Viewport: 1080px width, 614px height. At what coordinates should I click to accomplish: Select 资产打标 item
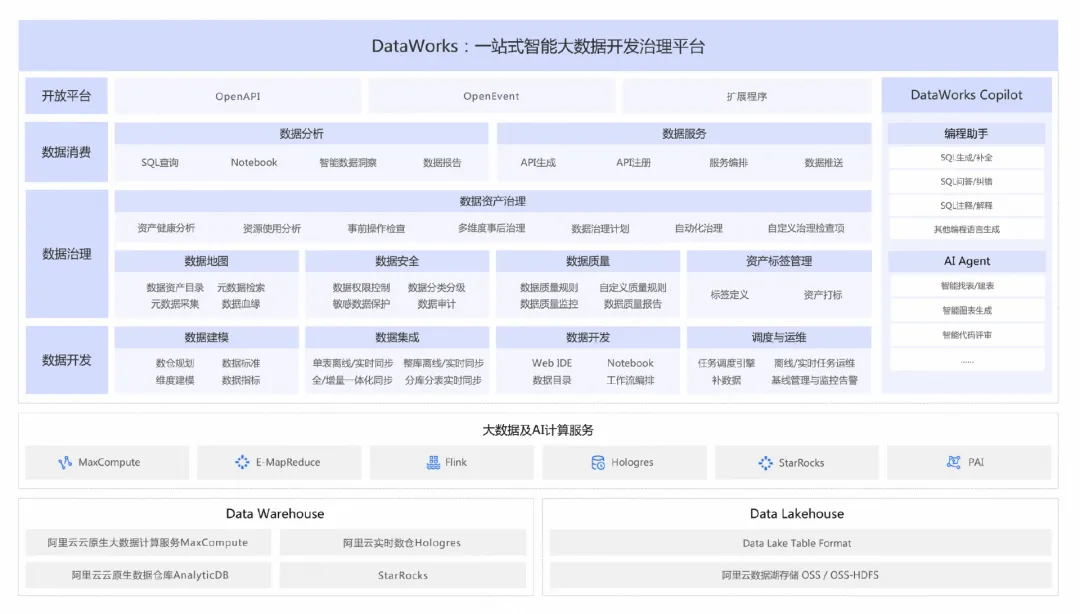tap(822, 295)
